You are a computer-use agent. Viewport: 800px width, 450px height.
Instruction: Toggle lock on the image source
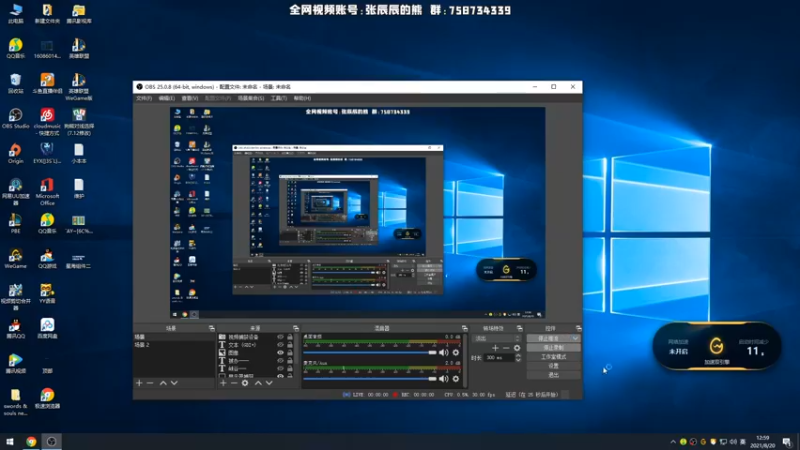click(290, 353)
